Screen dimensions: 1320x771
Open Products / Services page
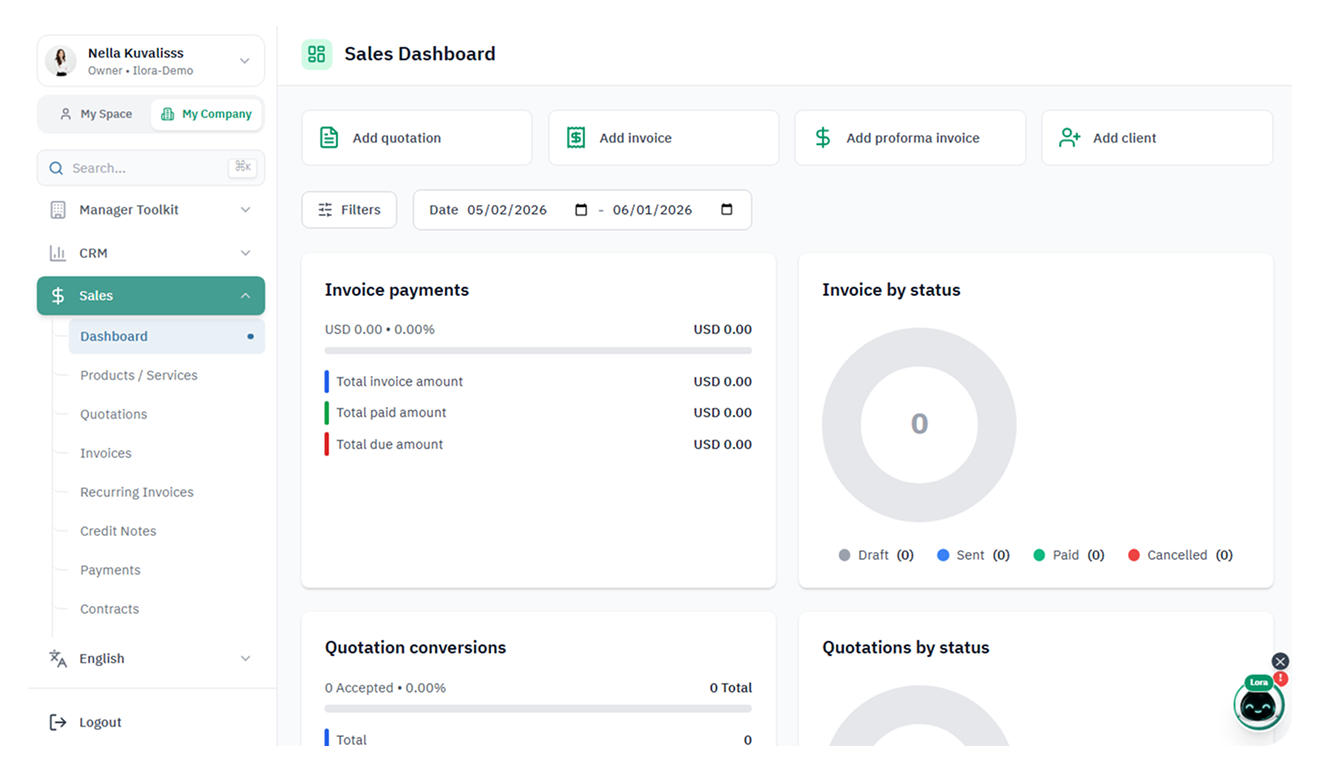coord(139,375)
